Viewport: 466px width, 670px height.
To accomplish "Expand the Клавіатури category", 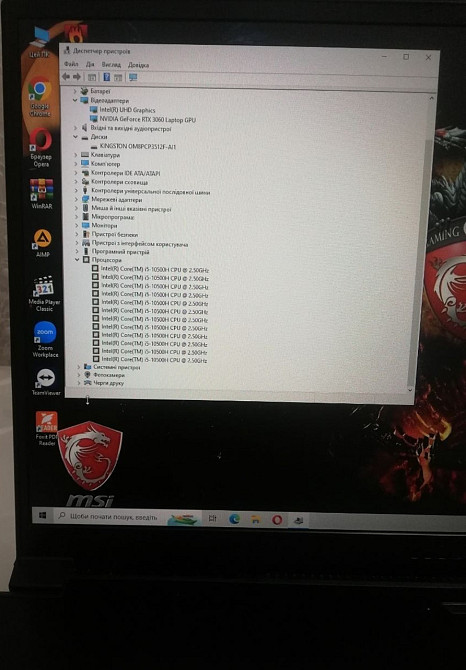I will pyautogui.click(x=76, y=155).
